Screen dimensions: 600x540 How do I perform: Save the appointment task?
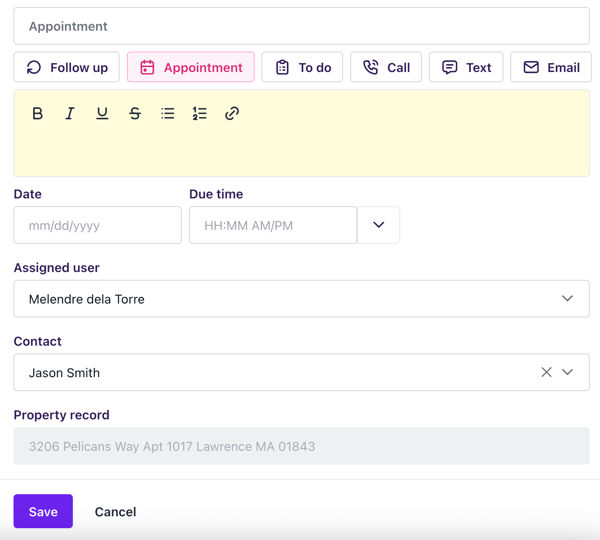click(43, 511)
